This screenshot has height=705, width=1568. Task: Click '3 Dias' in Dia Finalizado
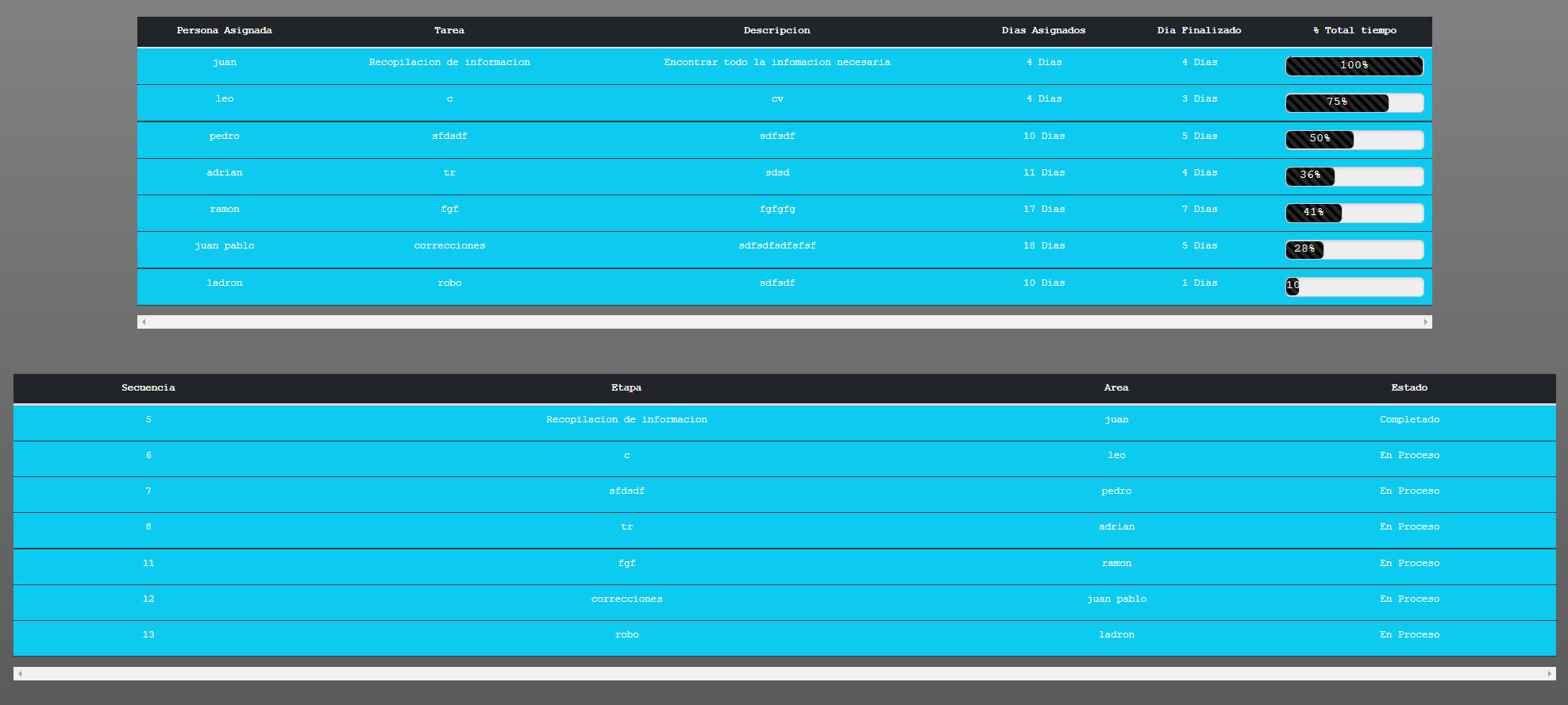coord(1200,98)
